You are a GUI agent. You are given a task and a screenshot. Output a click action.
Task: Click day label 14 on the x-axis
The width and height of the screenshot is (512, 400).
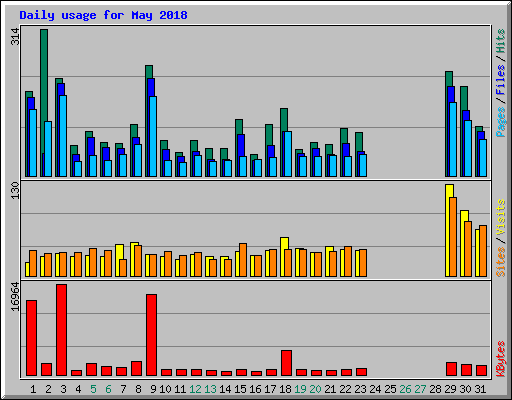[x=225, y=389]
